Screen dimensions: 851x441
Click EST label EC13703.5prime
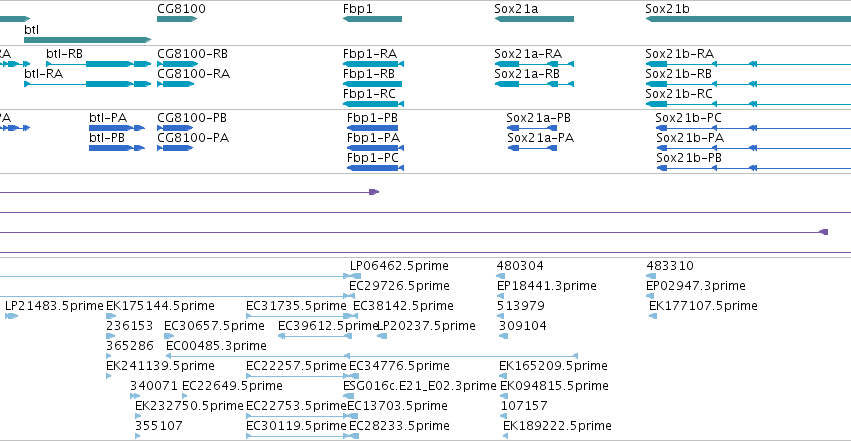pos(397,406)
